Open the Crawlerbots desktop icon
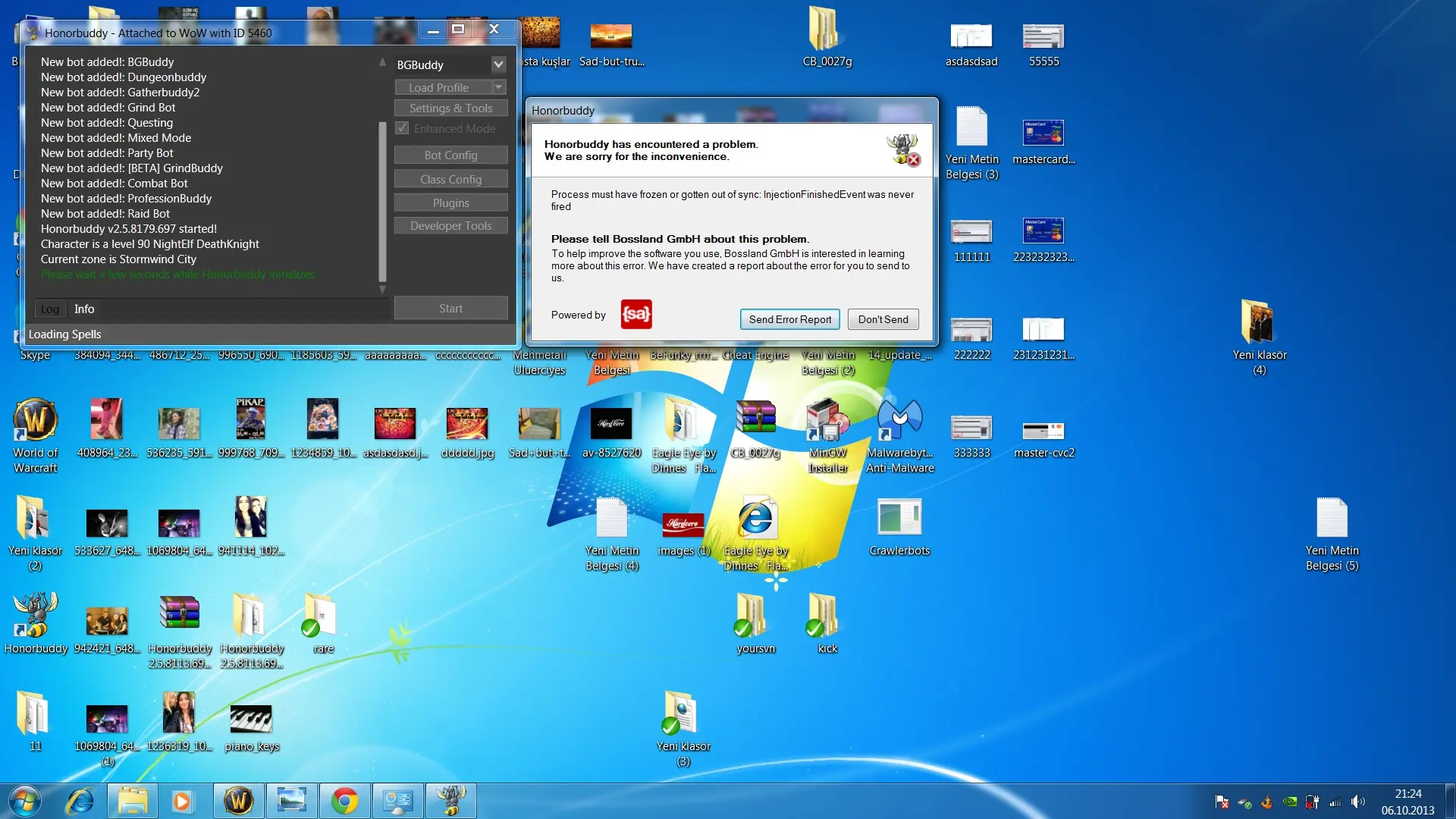 coord(899,526)
